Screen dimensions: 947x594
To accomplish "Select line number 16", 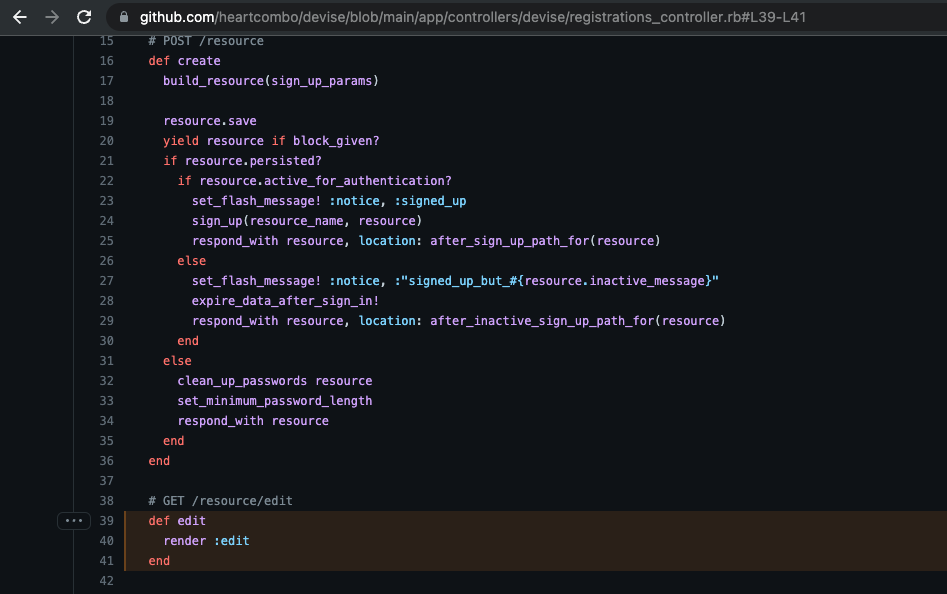I will pos(106,61).
